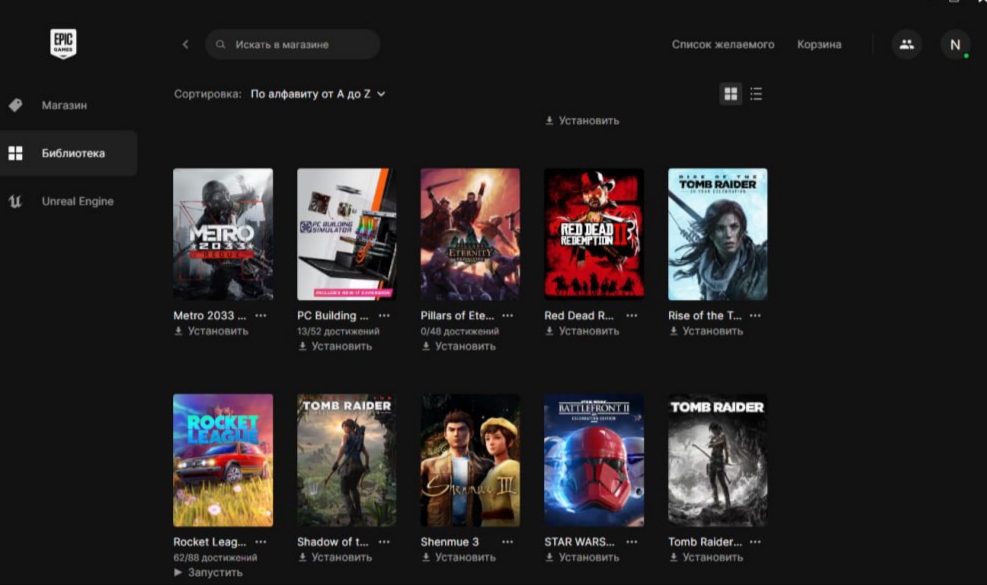Open the Rise of the Tomb Raider cover
This screenshot has width=987, height=585.
[x=718, y=234]
